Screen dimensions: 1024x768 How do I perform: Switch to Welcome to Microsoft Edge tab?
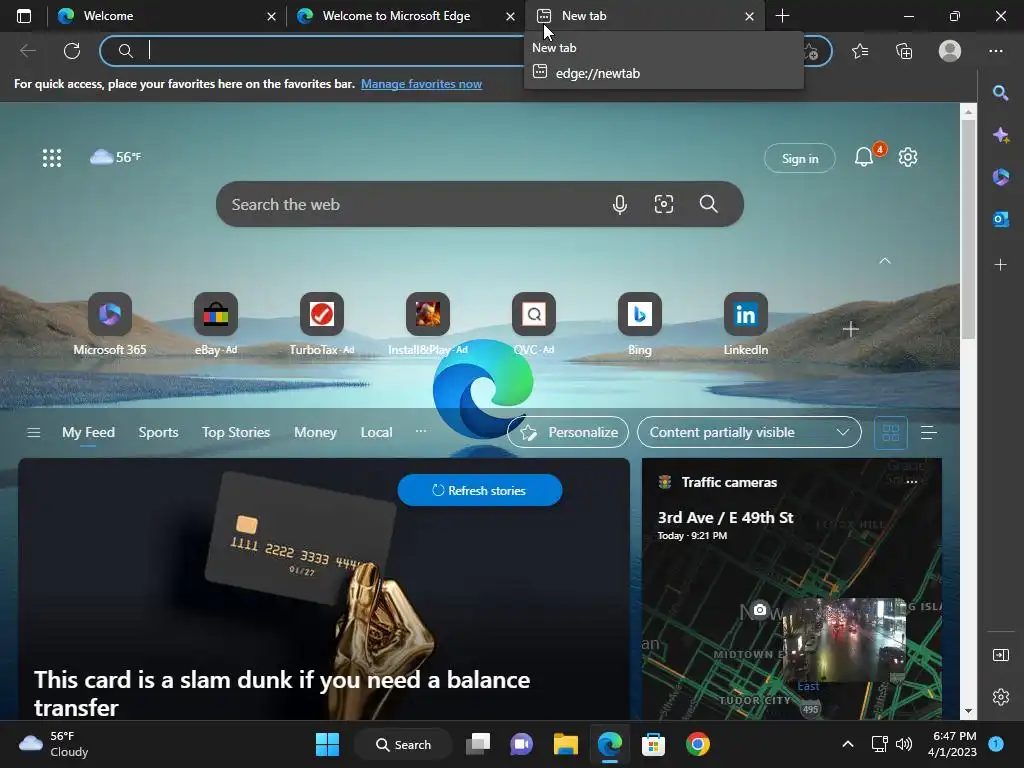pos(405,16)
